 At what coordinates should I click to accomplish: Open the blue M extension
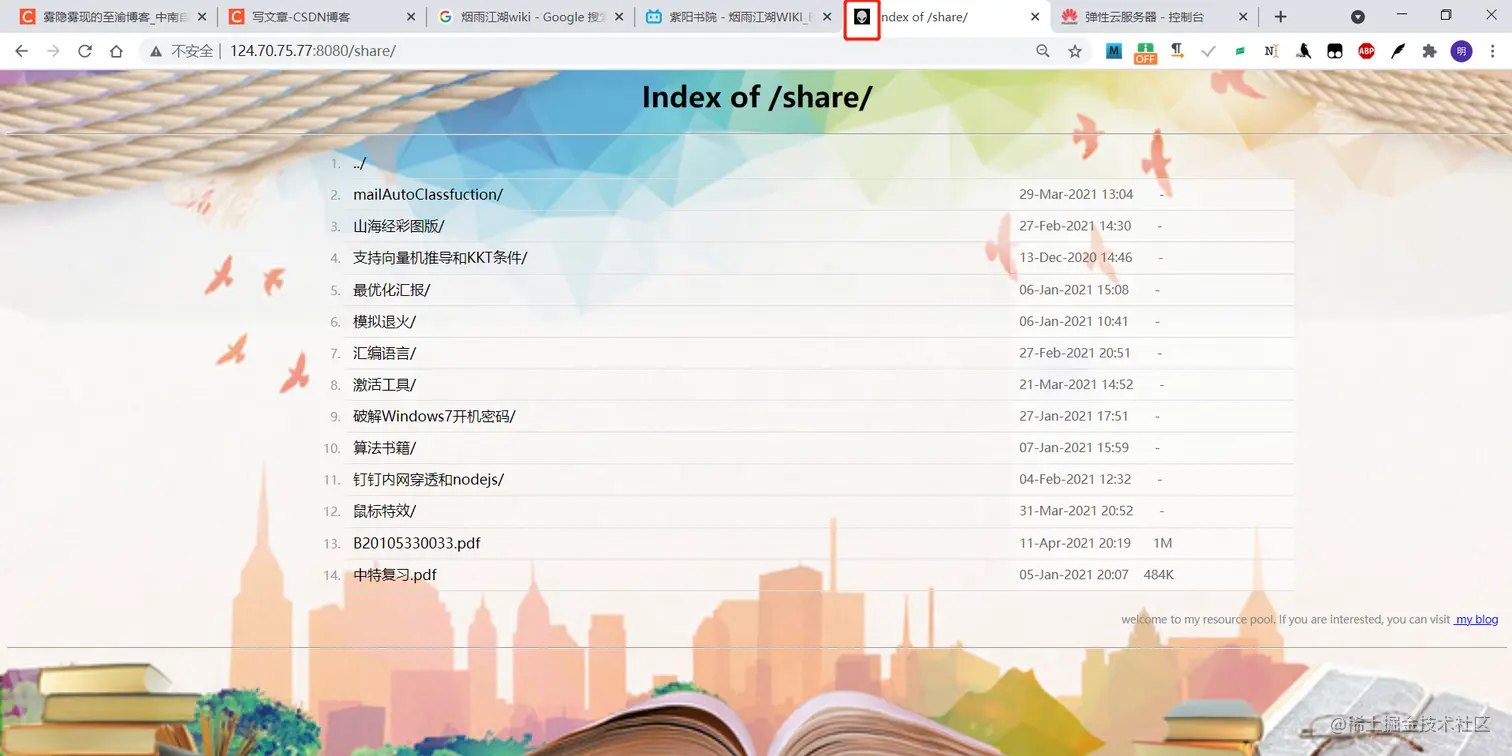tap(1113, 51)
